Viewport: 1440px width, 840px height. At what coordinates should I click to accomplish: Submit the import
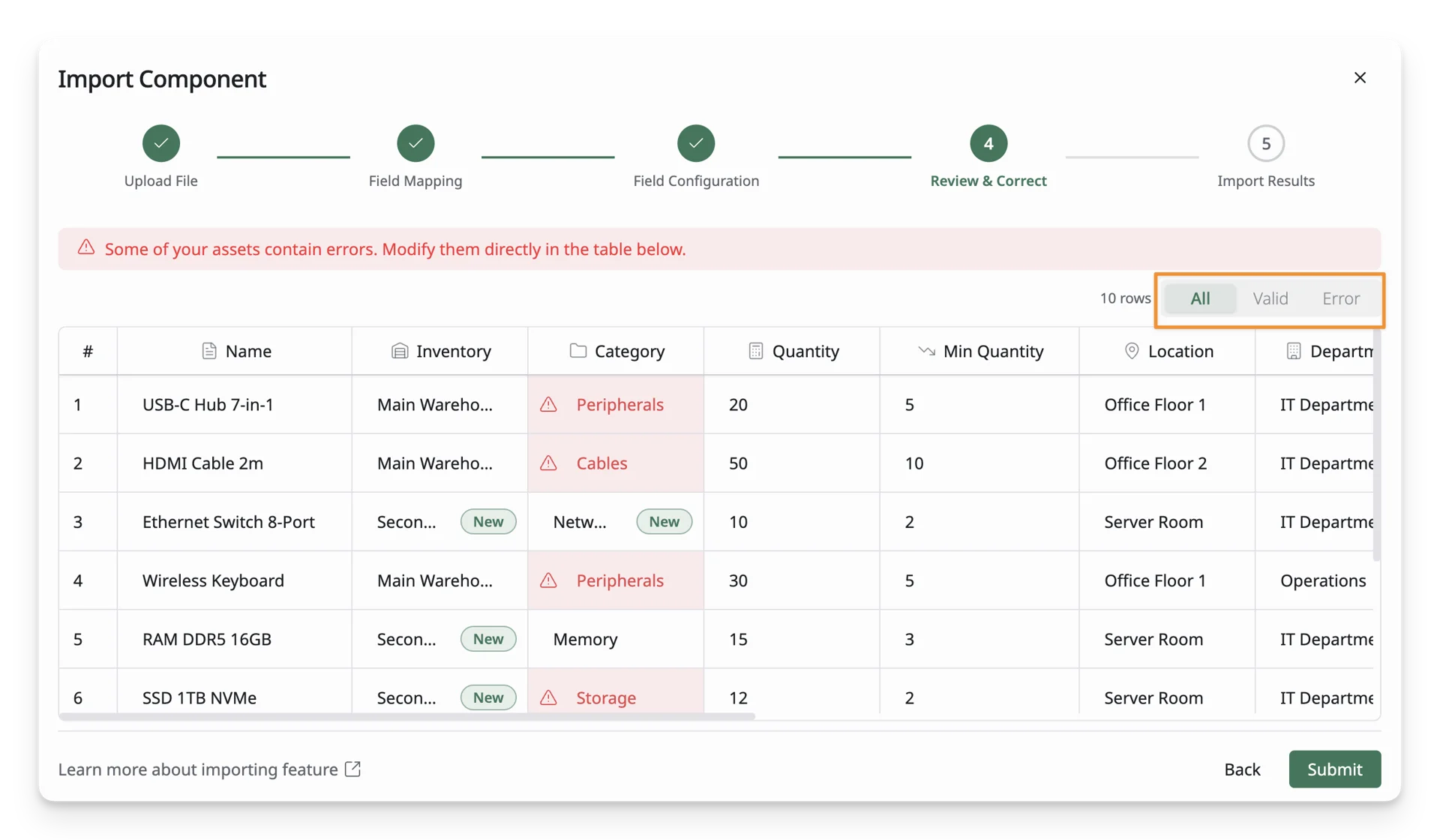[1335, 769]
